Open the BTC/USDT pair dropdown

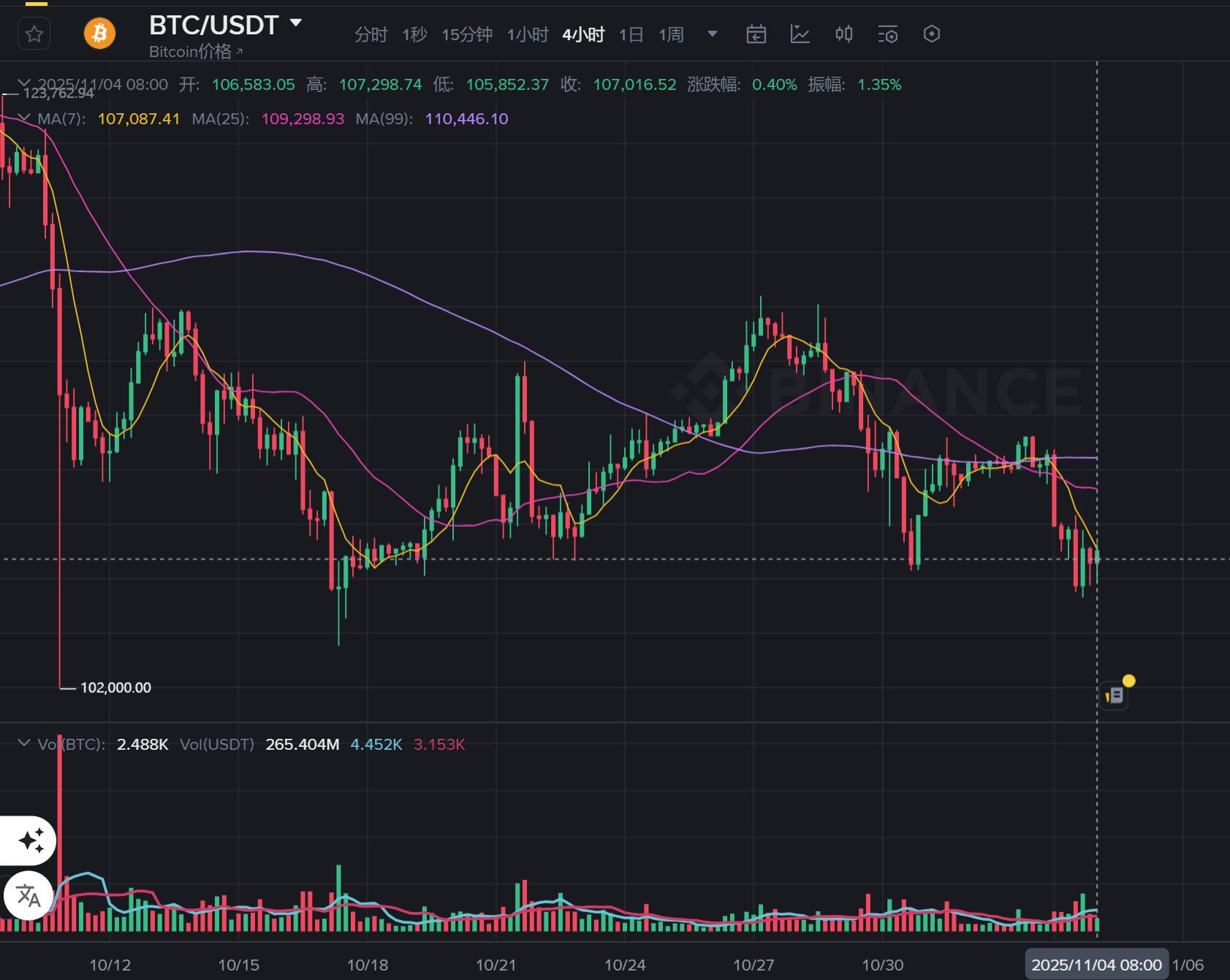pos(296,23)
